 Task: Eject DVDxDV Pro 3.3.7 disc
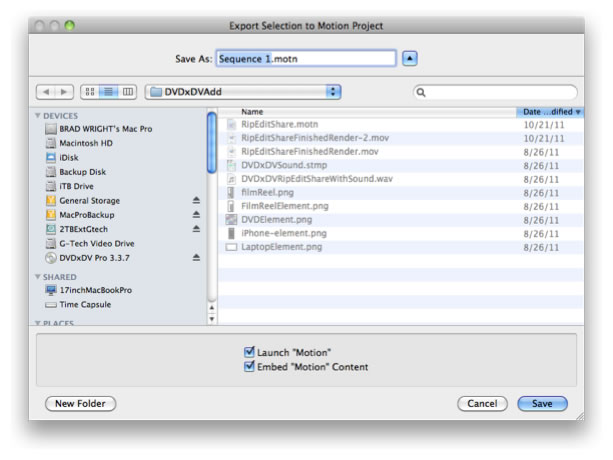tap(196, 258)
